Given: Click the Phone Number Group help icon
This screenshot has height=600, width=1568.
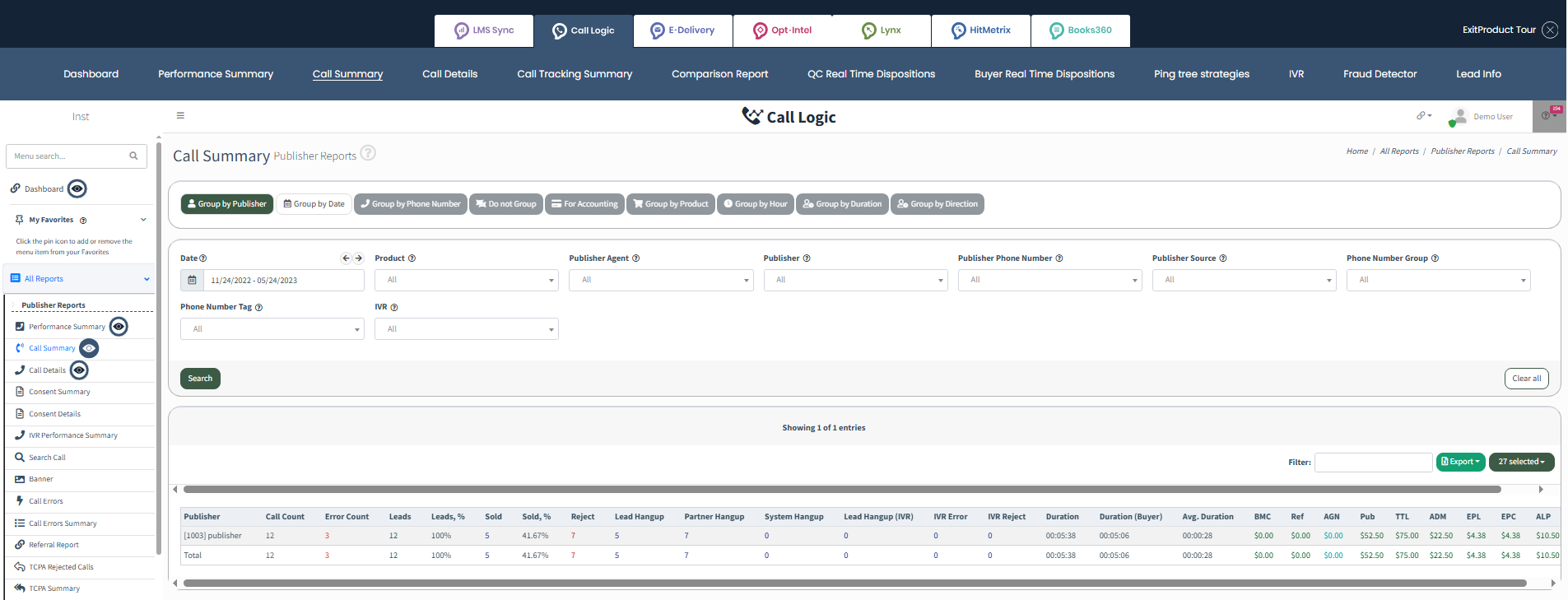Looking at the screenshot, I should (x=1435, y=258).
